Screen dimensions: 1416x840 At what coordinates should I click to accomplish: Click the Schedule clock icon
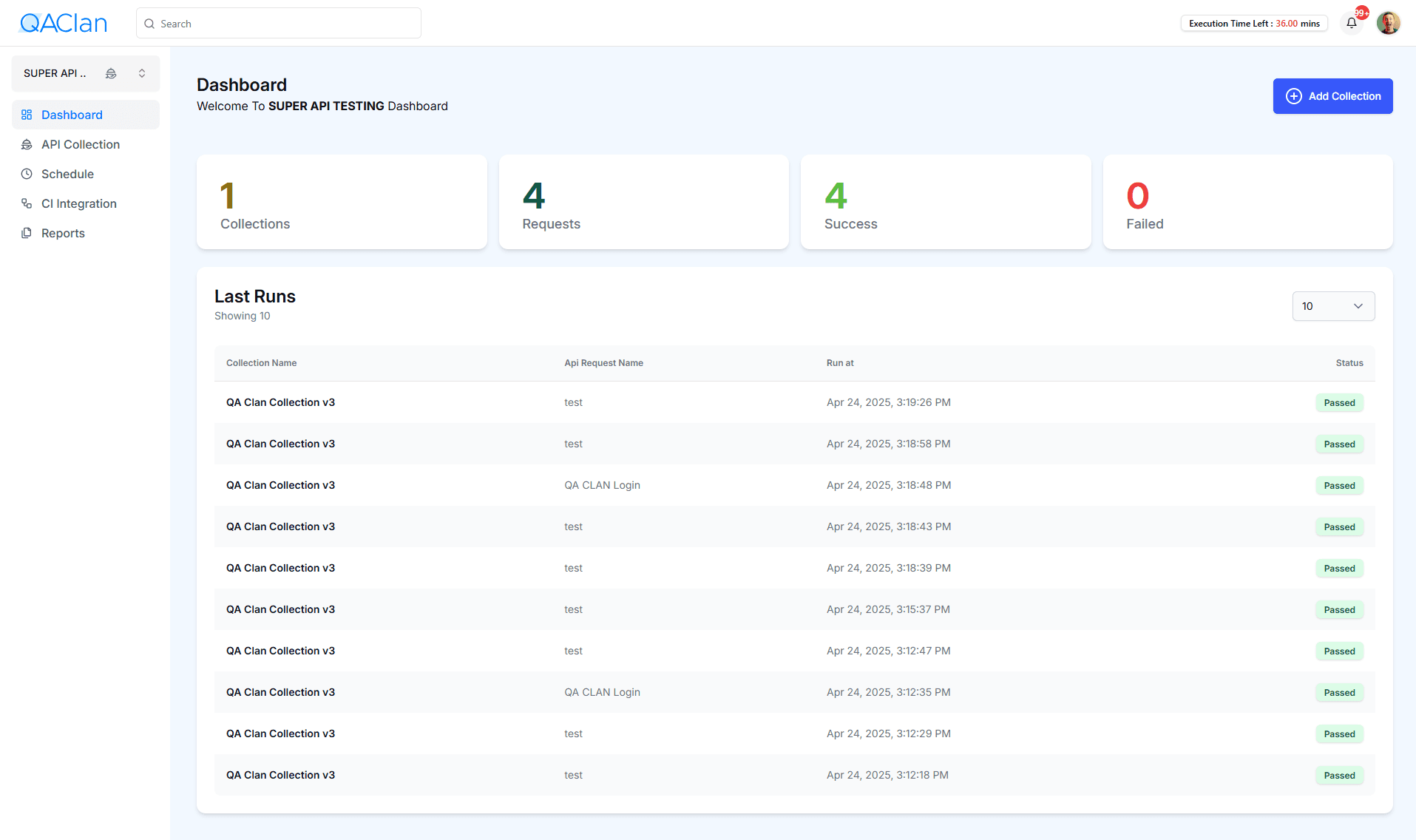coord(27,174)
